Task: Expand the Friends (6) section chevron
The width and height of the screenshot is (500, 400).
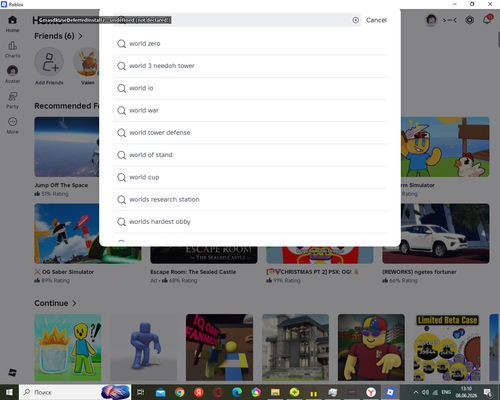Action: (x=80, y=36)
